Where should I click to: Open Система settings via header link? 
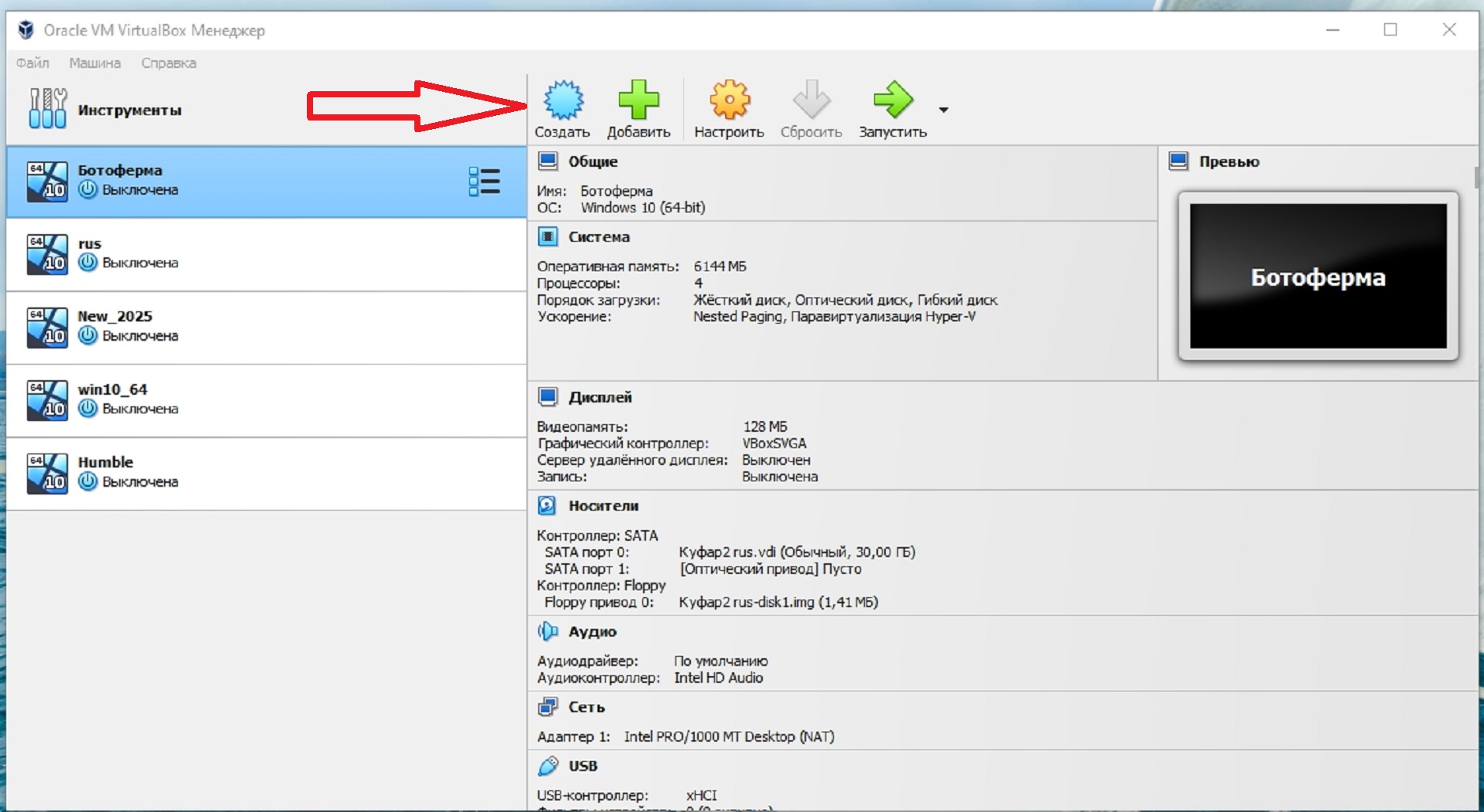point(599,237)
